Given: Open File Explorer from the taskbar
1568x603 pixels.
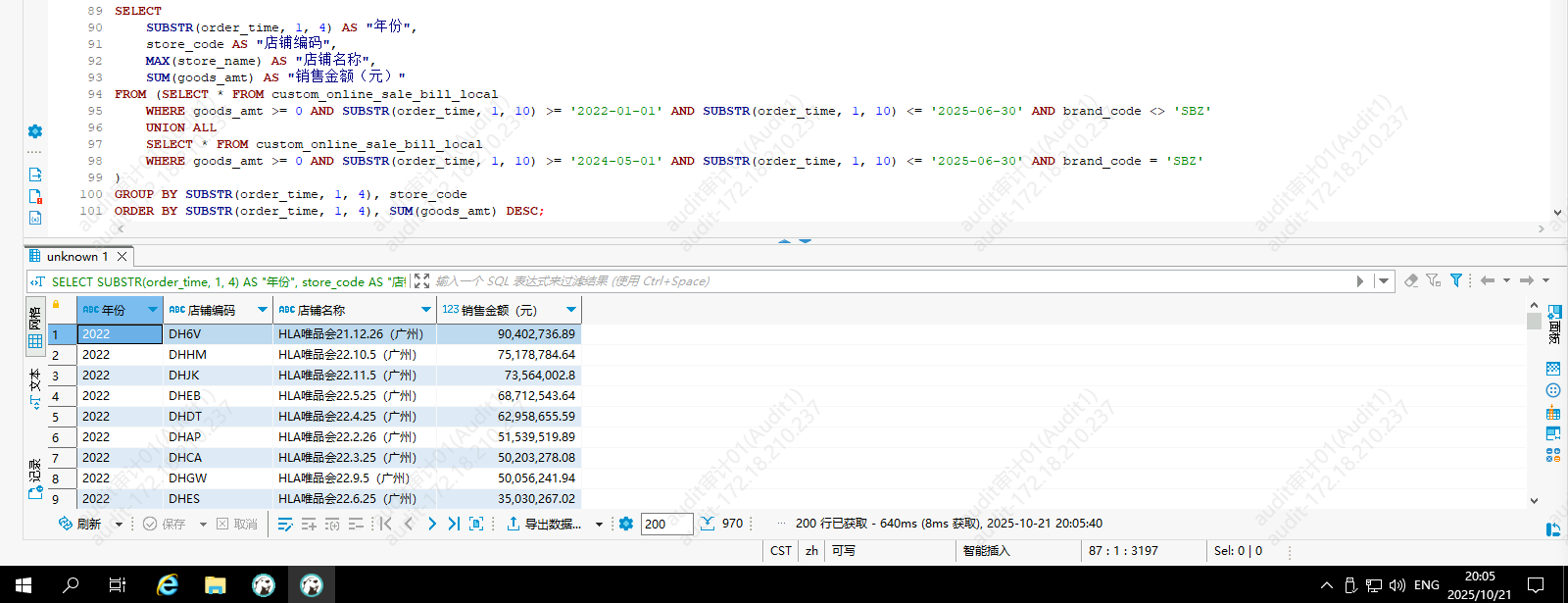Looking at the screenshot, I should (x=216, y=585).
